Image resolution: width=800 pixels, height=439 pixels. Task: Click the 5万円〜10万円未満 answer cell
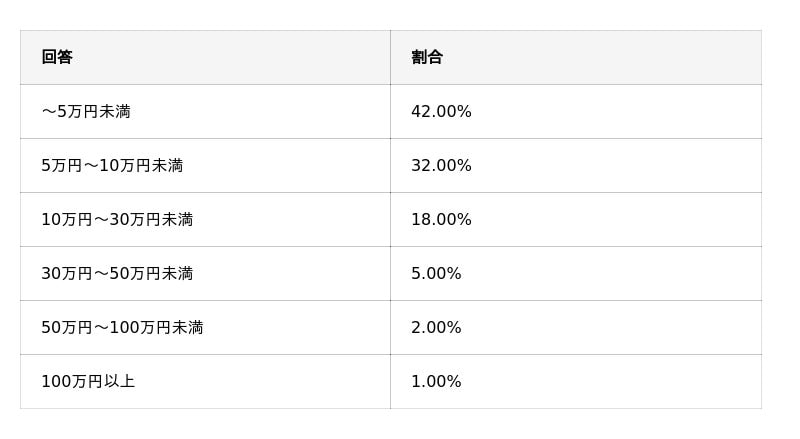click(112, 166)
